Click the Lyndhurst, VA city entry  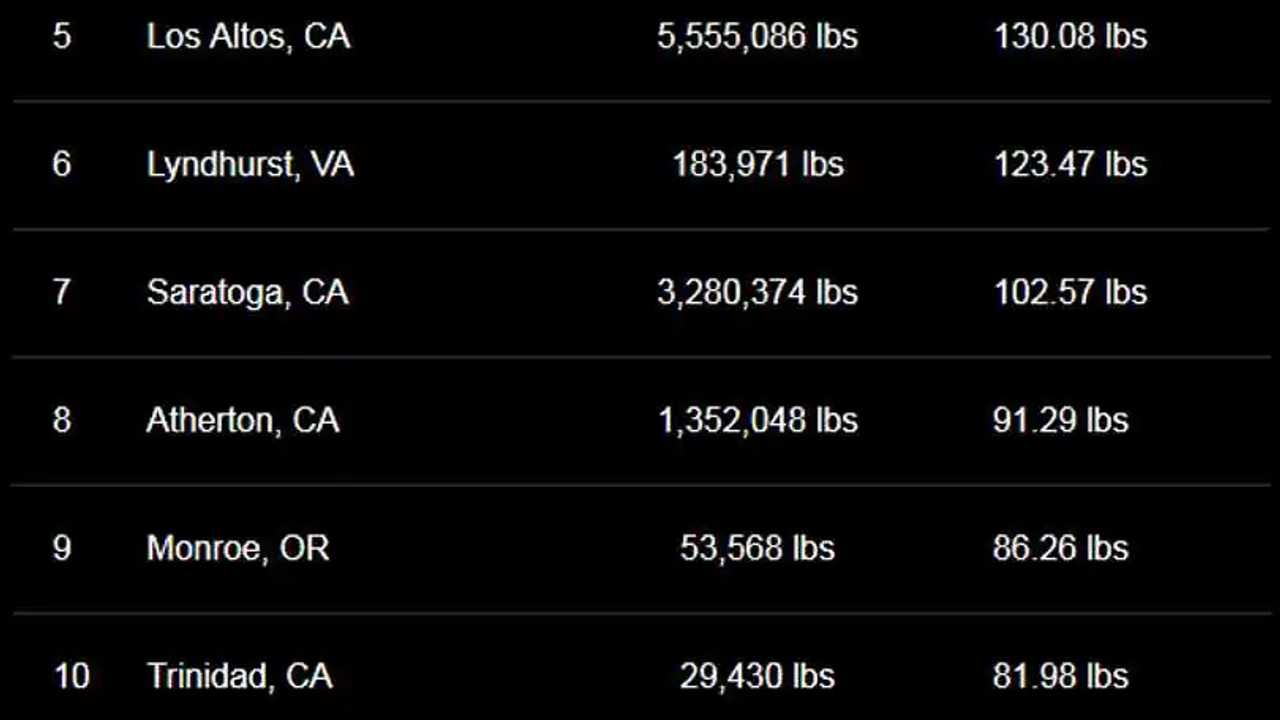pyautogui.click(x=250, y=165)
